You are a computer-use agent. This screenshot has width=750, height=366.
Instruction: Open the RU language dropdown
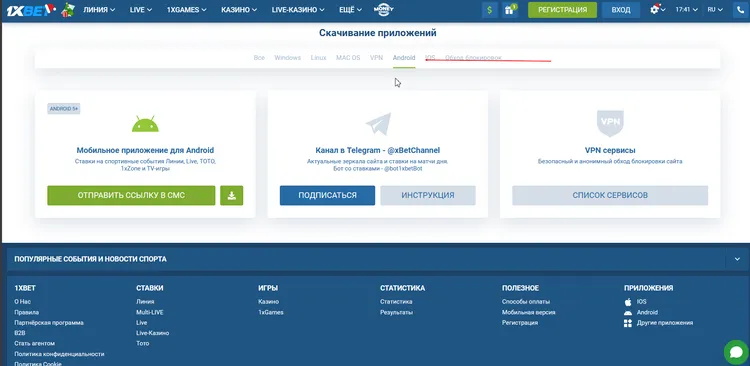click(715, 10)
